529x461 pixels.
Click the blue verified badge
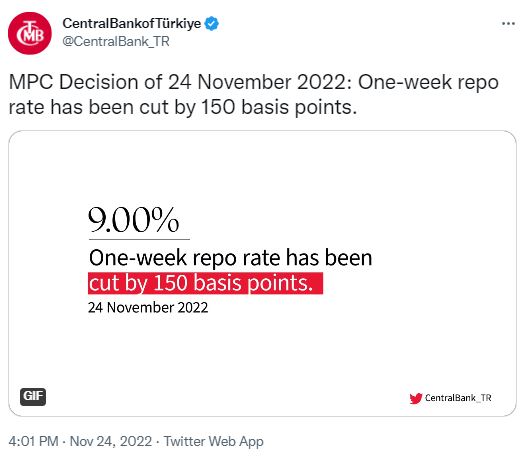[x=212, y=24]
